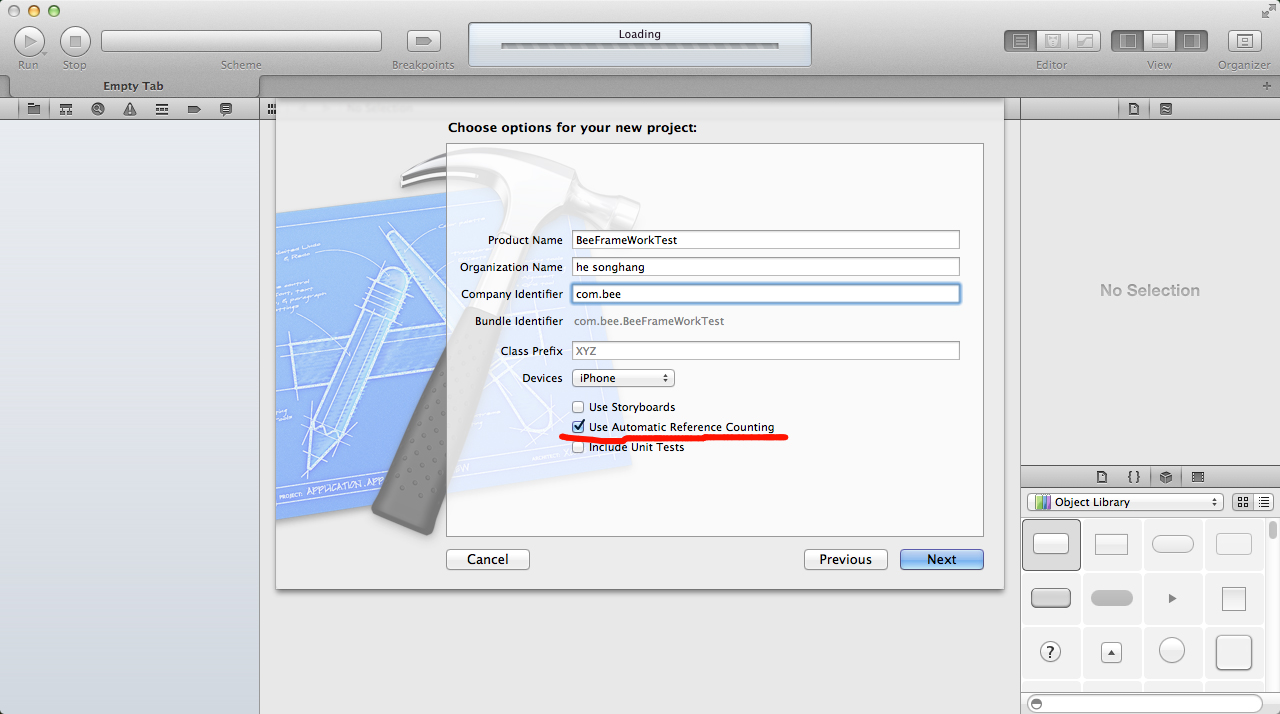Image resolution: width=1280 pixels, height=714 pixels.
Task: Select the Rounded Rect Button thumbnail
Action: 1172,544
